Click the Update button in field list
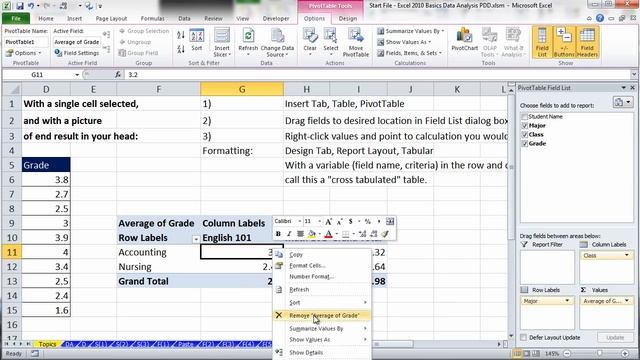640x360 pixels. 615,338
